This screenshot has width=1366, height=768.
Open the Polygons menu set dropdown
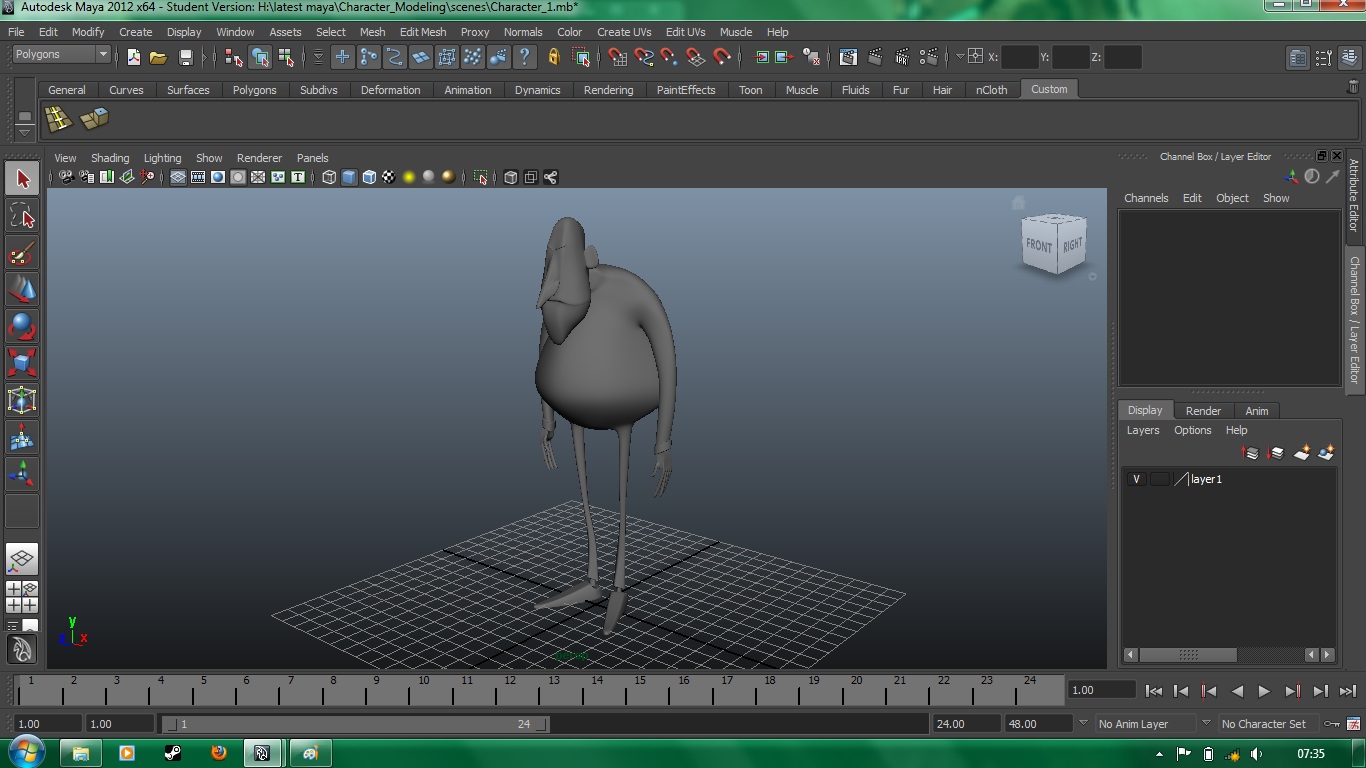pos(60,54)
